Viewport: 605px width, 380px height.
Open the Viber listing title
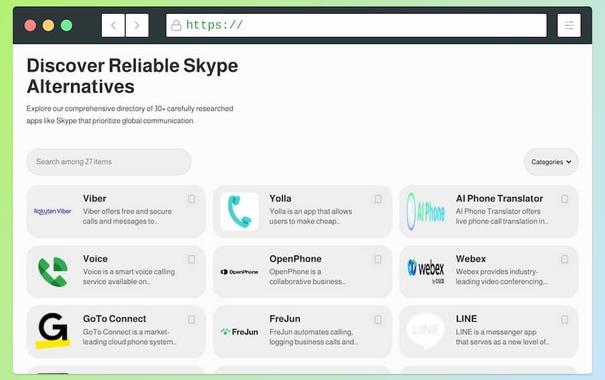(x=95, y=198)
